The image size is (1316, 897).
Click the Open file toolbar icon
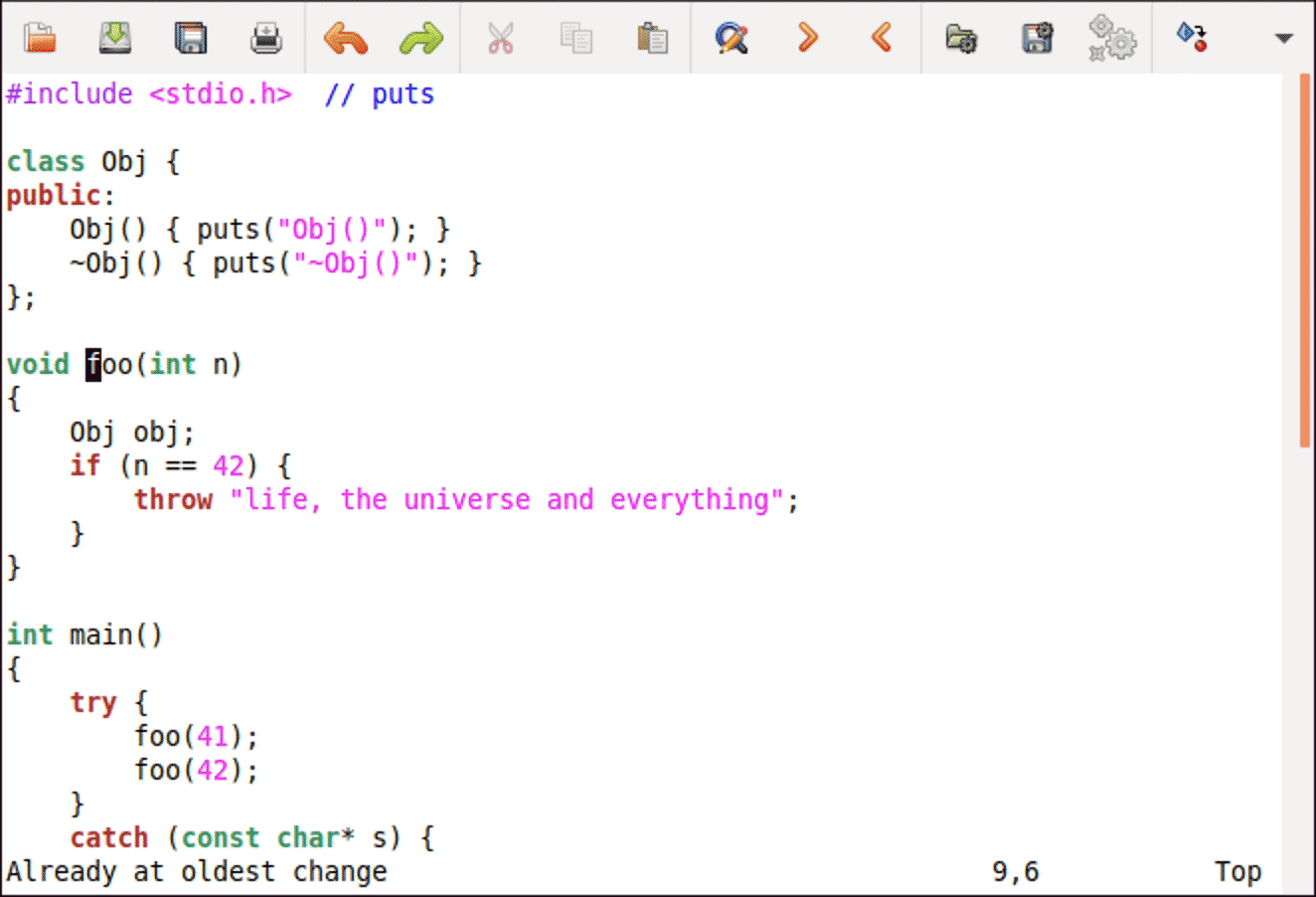[x=40, y=38]
